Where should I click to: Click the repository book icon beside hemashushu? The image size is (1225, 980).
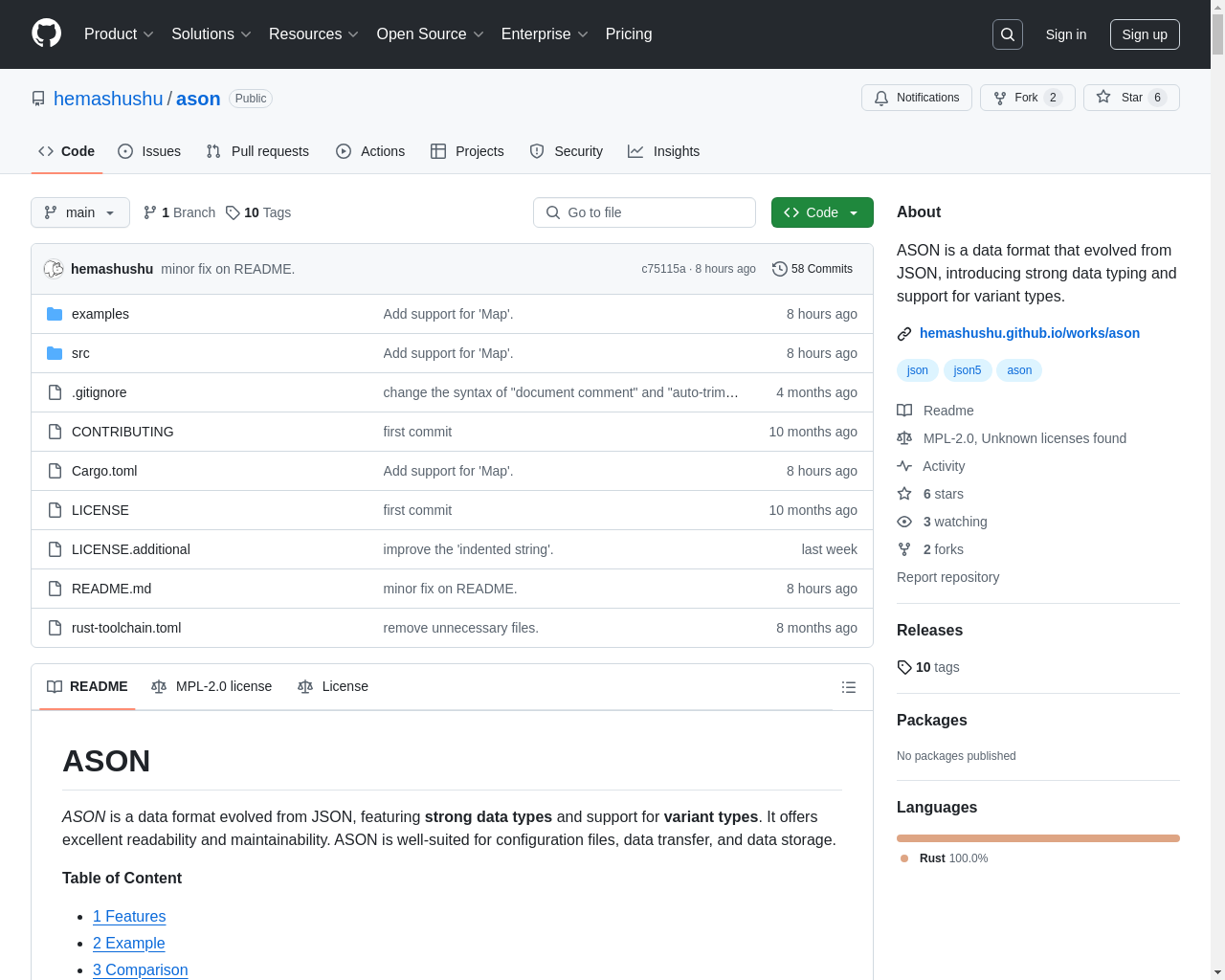point(38,99)
